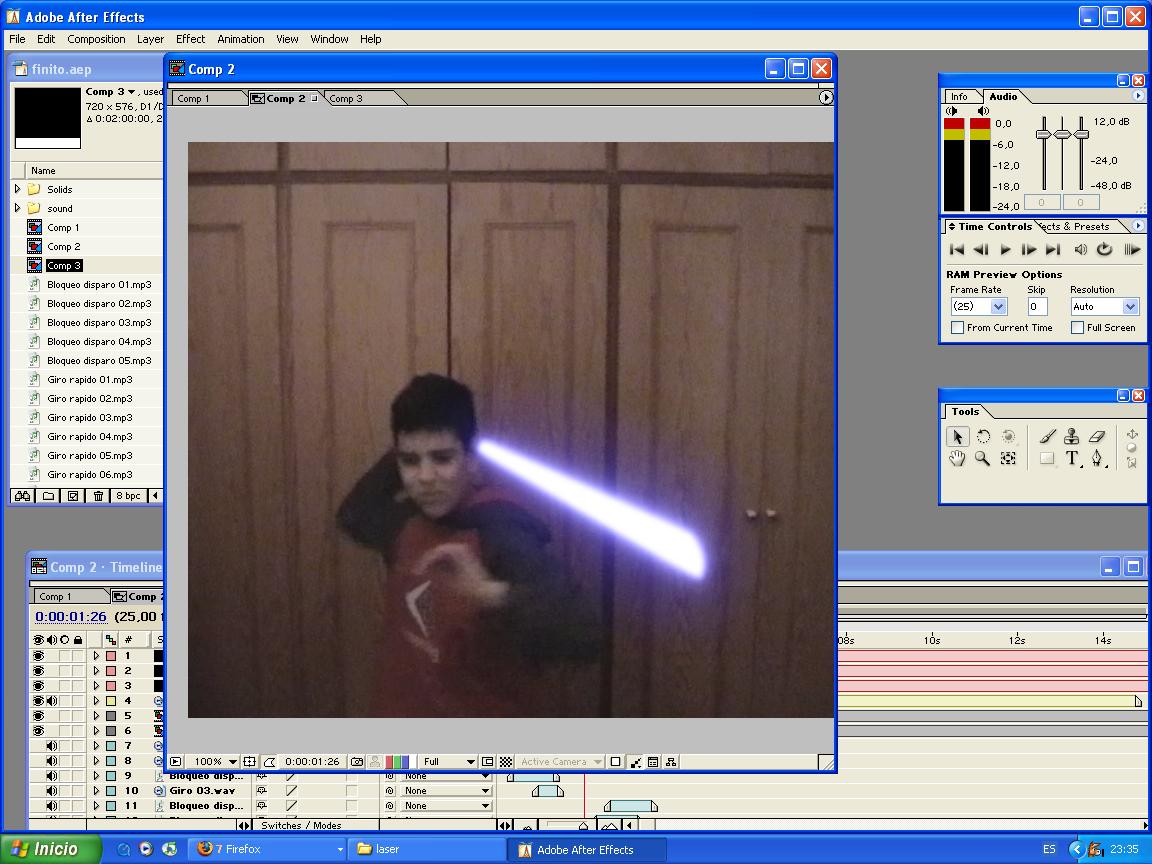Enable Full Screen checkbox

tap(1077, 328)
